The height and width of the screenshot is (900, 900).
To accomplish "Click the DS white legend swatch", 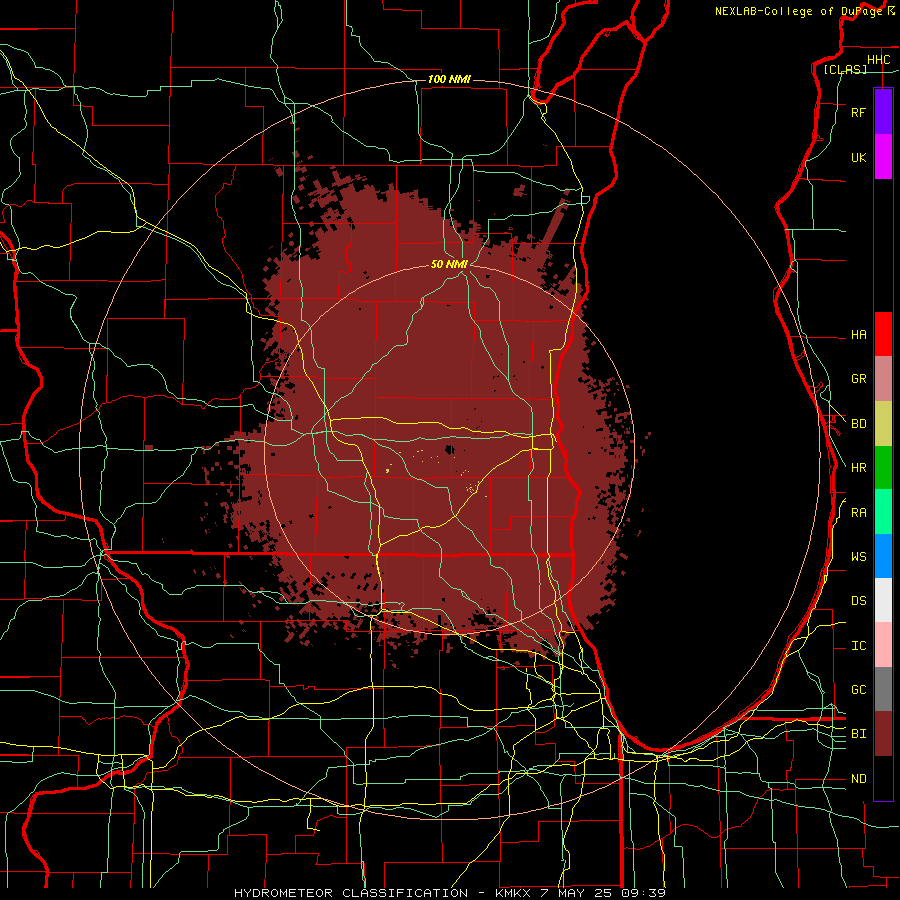I will point(883,600).
